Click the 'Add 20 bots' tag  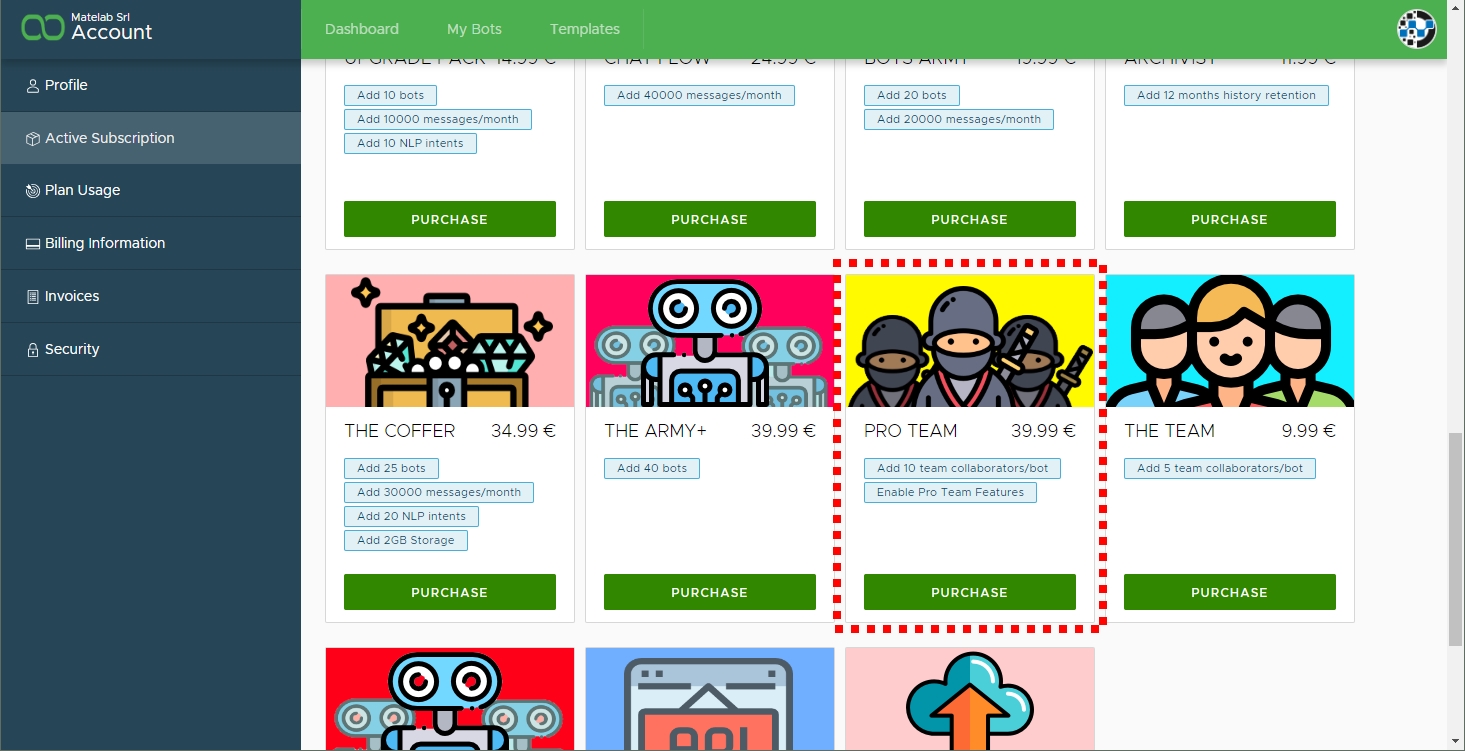click(912, 95)
